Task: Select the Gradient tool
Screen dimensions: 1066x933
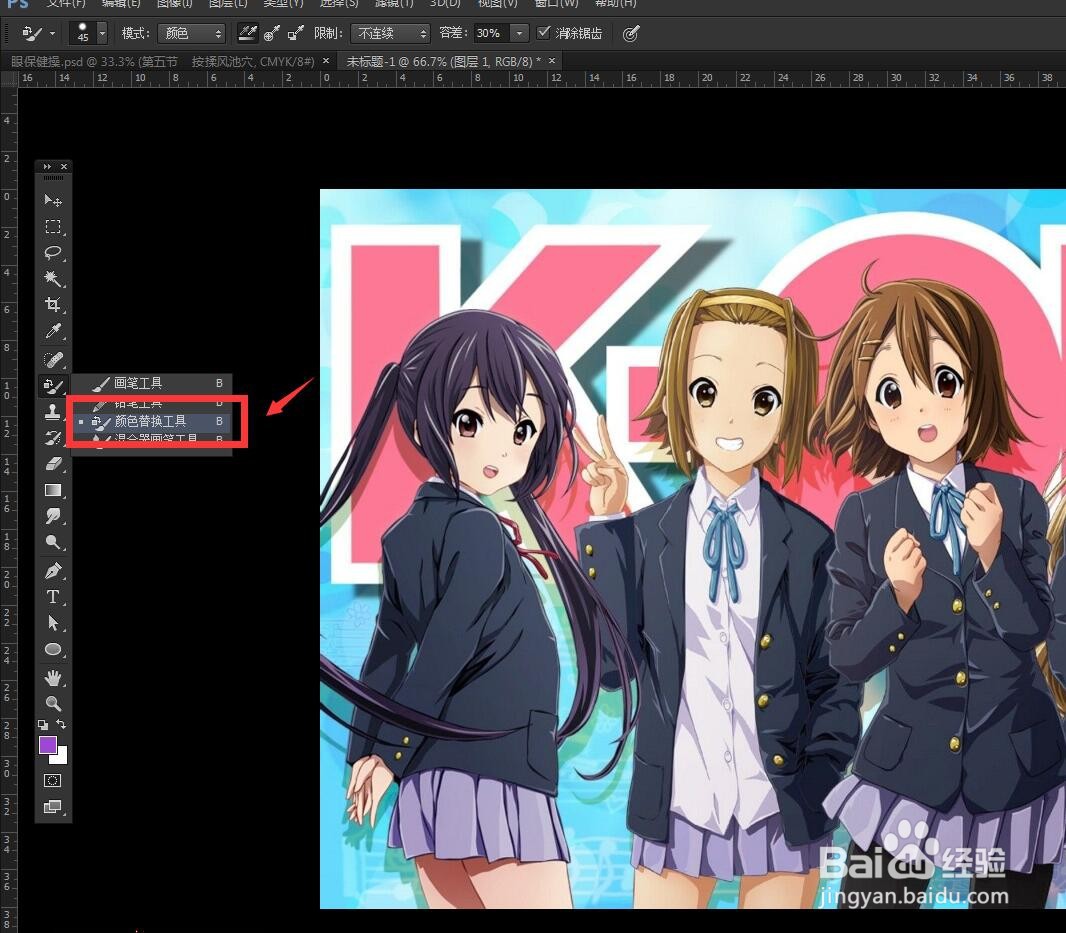Action: pyautogui.click(x=53, y=490)
